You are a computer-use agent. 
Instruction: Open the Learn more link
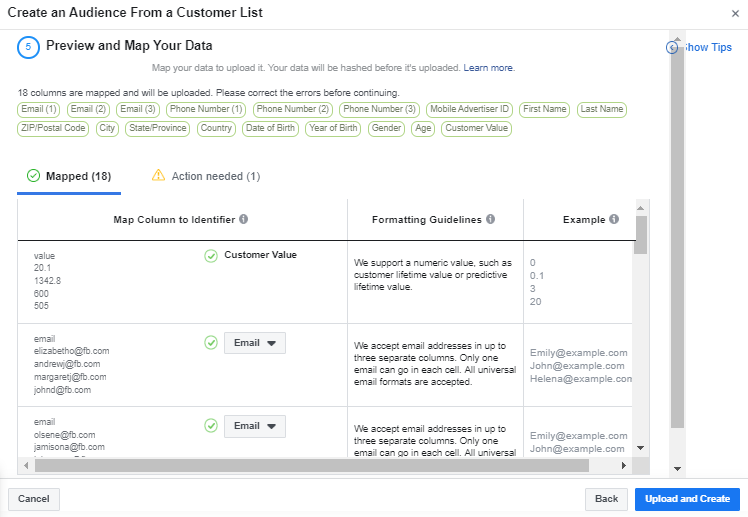(488, 68)
